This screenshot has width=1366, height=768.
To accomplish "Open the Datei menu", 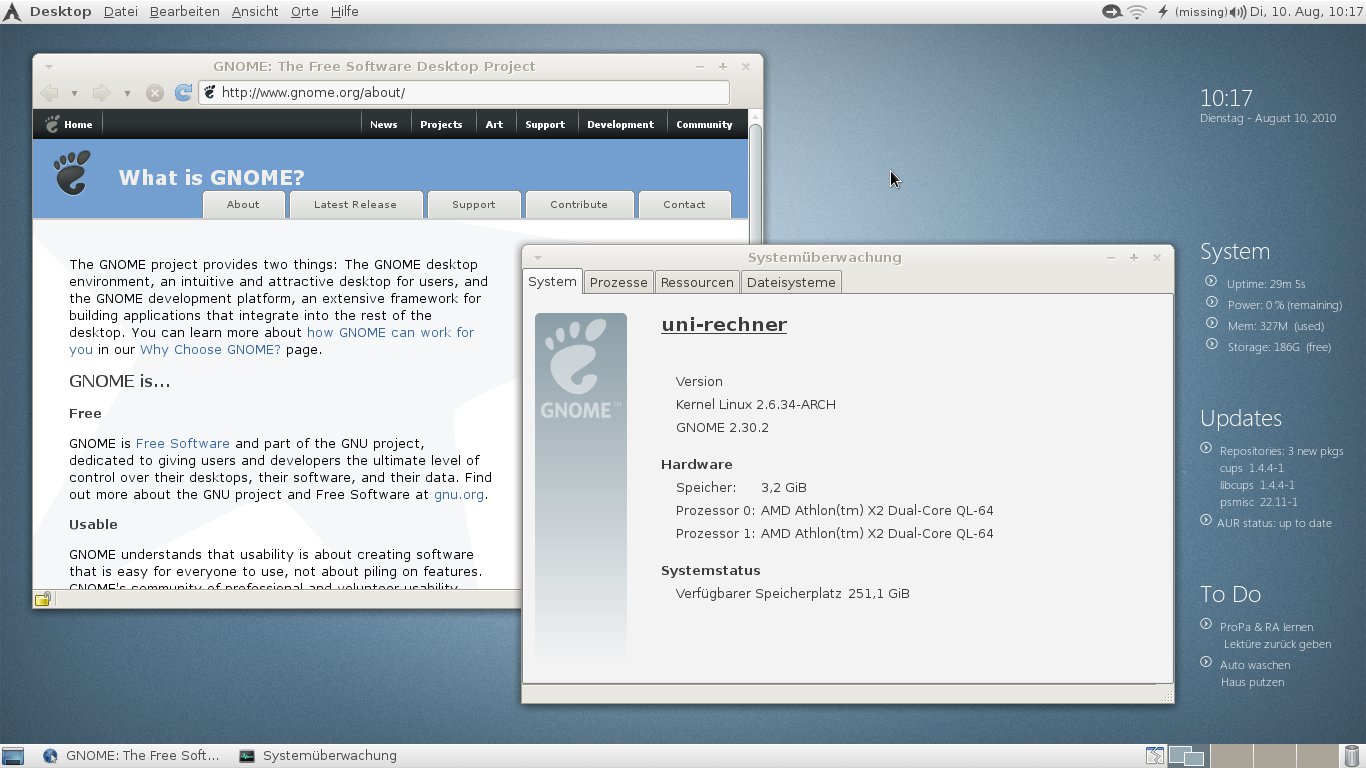I will [x=121, y=12].
